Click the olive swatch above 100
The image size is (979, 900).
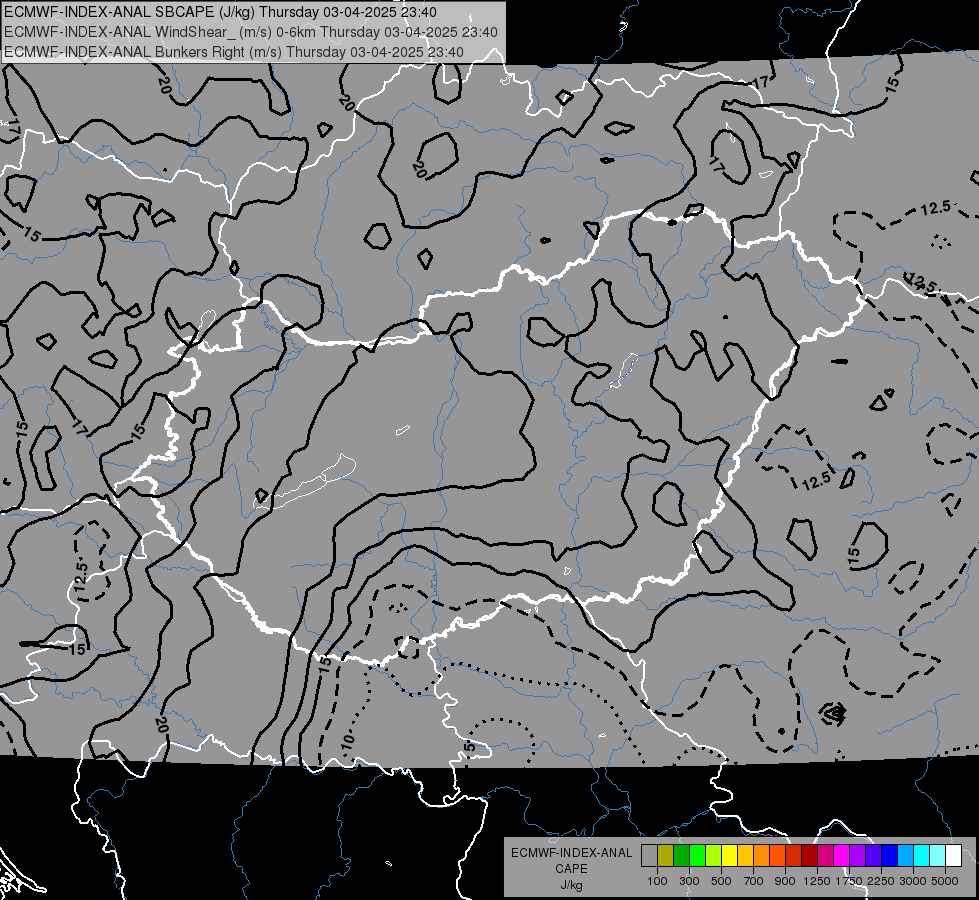[x=666, y=856]
